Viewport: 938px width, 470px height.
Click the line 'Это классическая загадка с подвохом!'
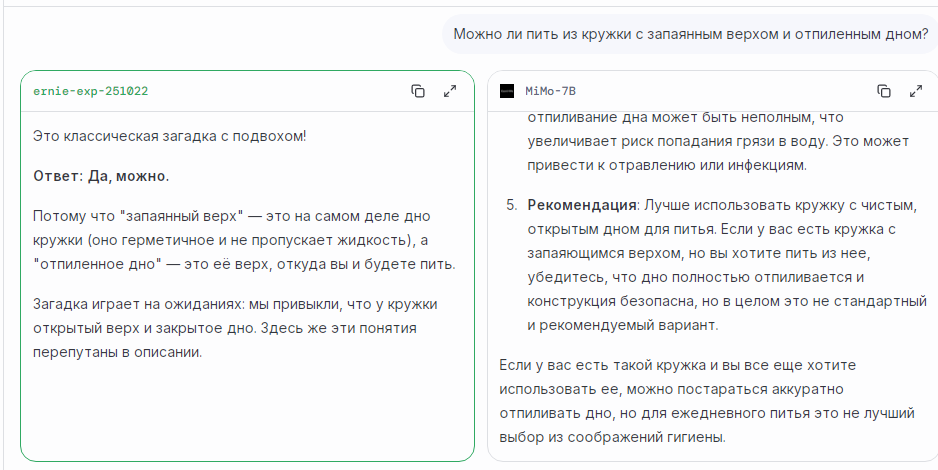pyautogui.click(x=170, y=136)
